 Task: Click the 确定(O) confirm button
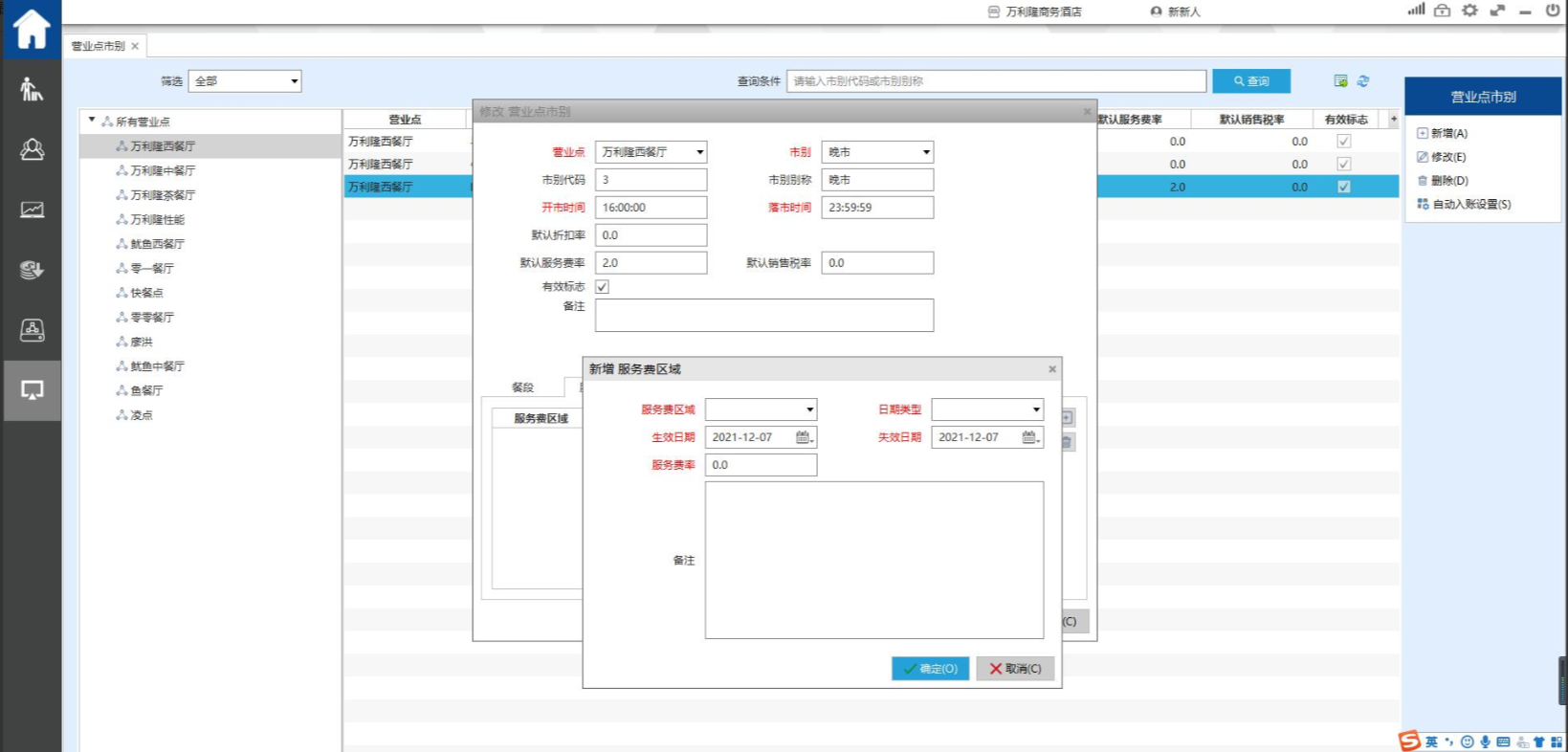click(x=930, y=669)
